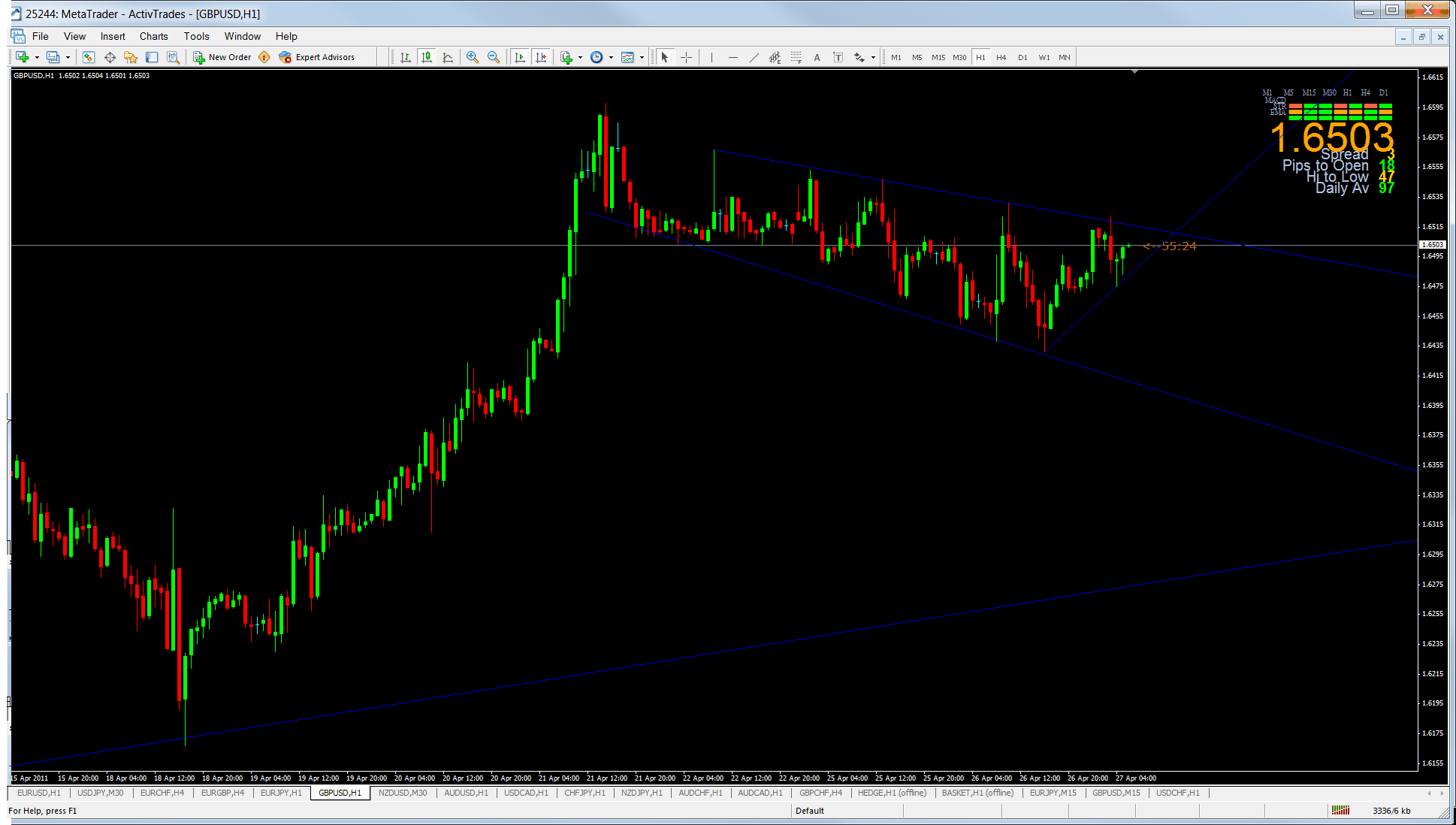
Task: Open the Strategy Tester icon
Action: 174,57
